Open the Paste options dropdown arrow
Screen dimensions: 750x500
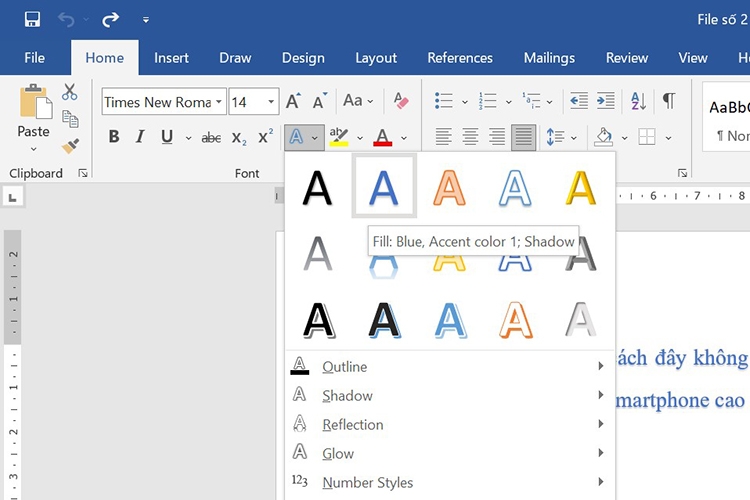pyautogui.click(x=33, y=149)
